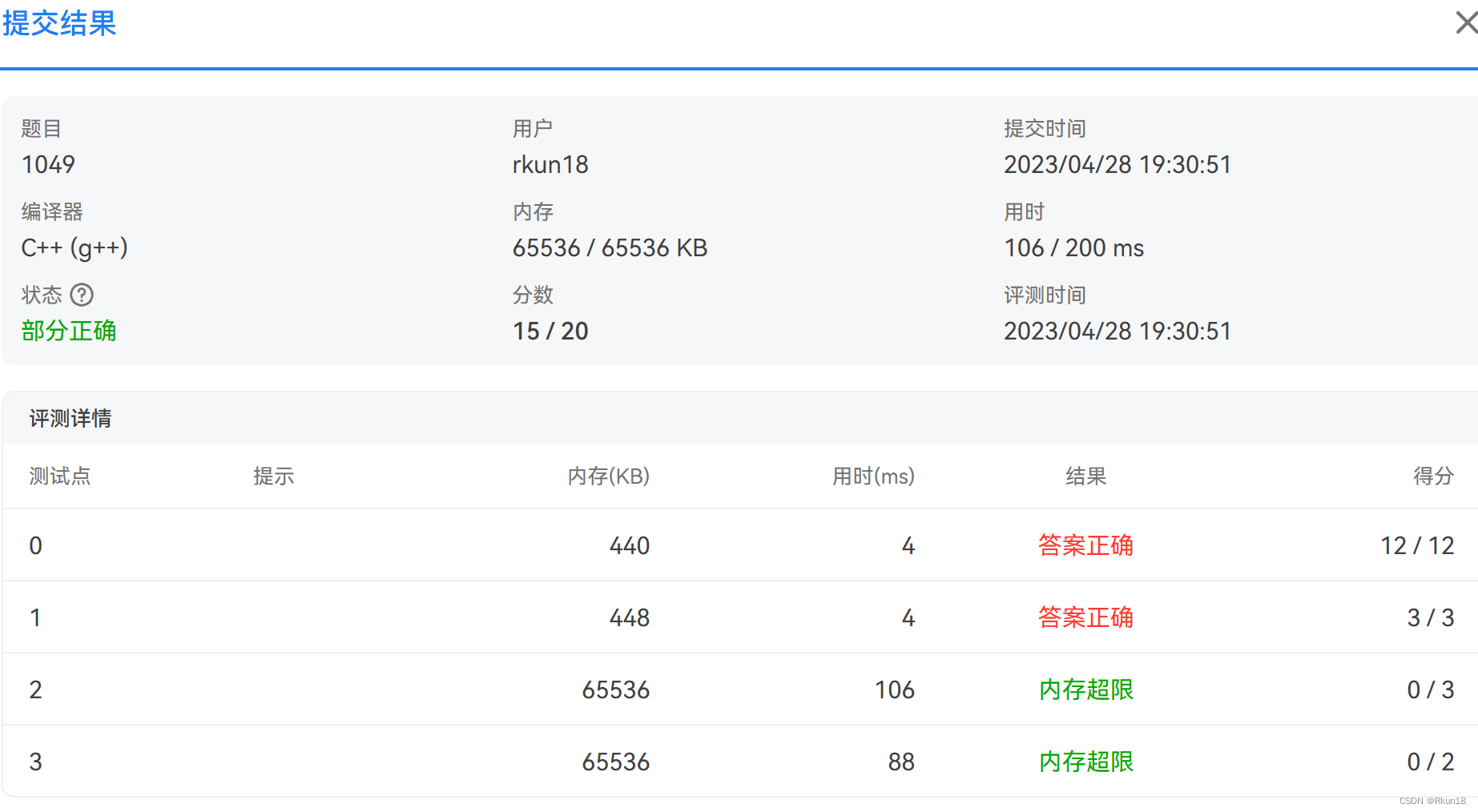Click the 用时 label above 106 / 200 ms
The height and width of the screenshot is (812, 1478).
coord(1025,211)
